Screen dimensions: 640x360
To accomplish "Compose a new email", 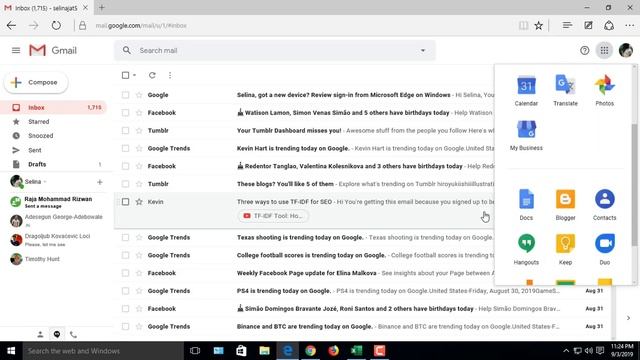I will (36, 82).
